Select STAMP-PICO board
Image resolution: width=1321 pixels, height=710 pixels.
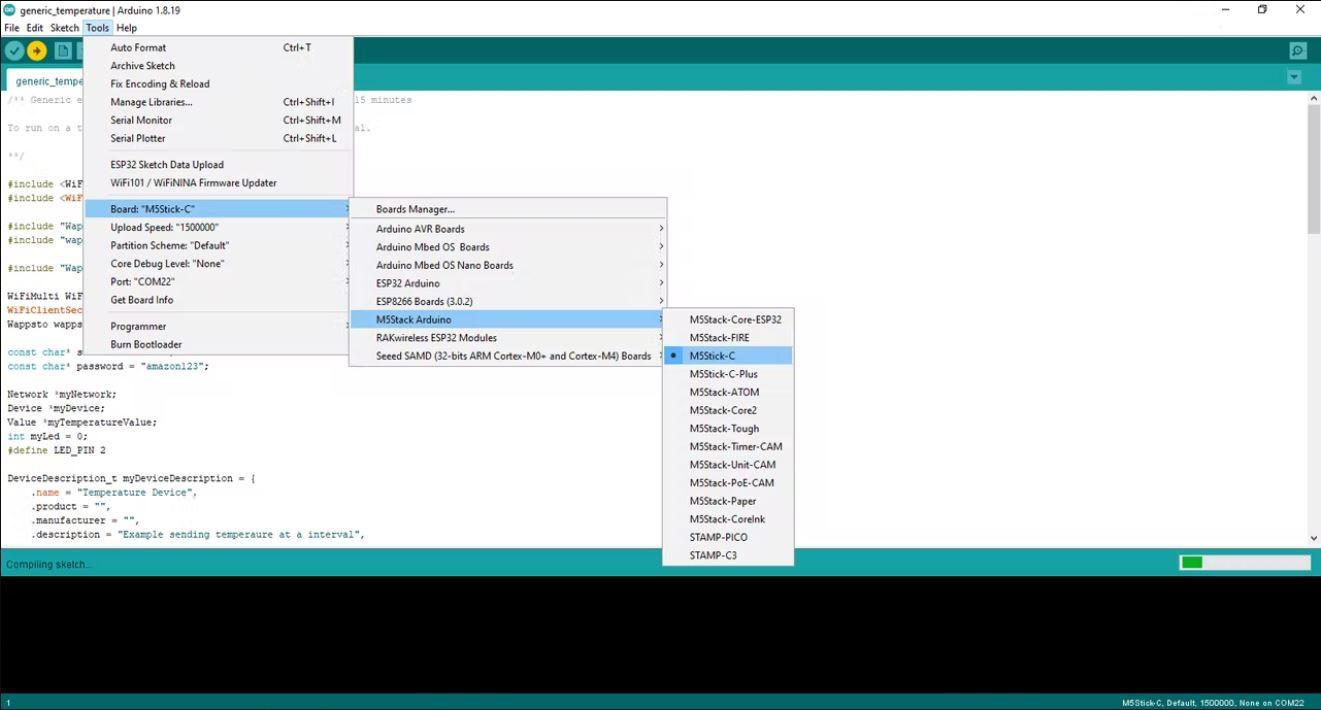[728, 537]
